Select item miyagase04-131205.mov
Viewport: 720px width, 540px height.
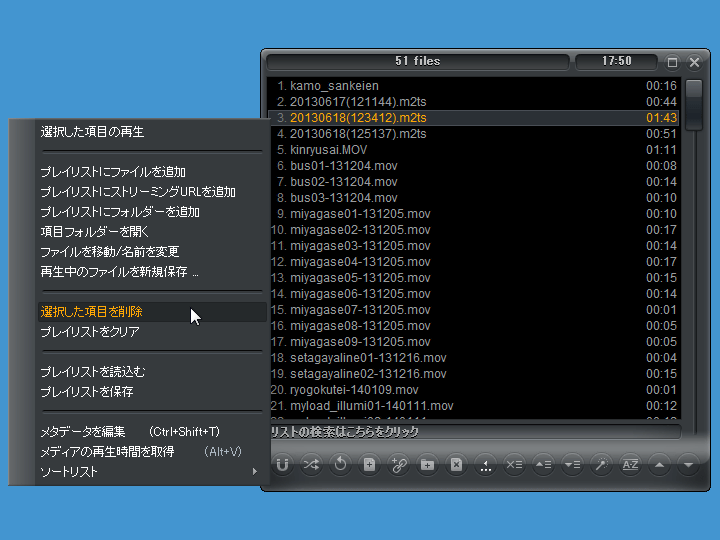(x=474, y=262)
